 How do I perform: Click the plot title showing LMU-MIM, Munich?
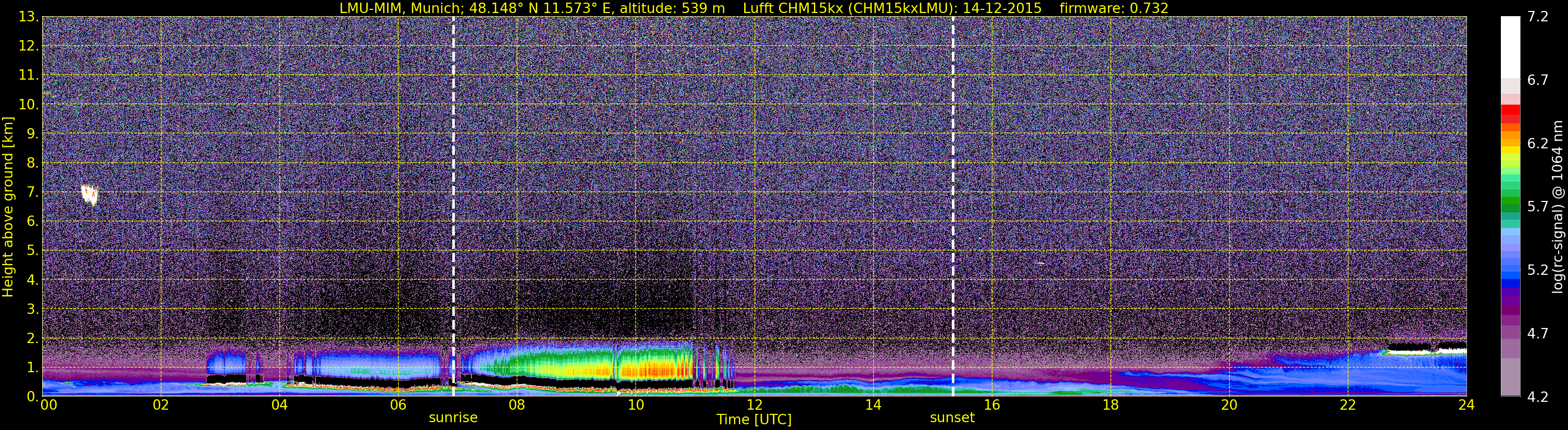coord(754,8)
